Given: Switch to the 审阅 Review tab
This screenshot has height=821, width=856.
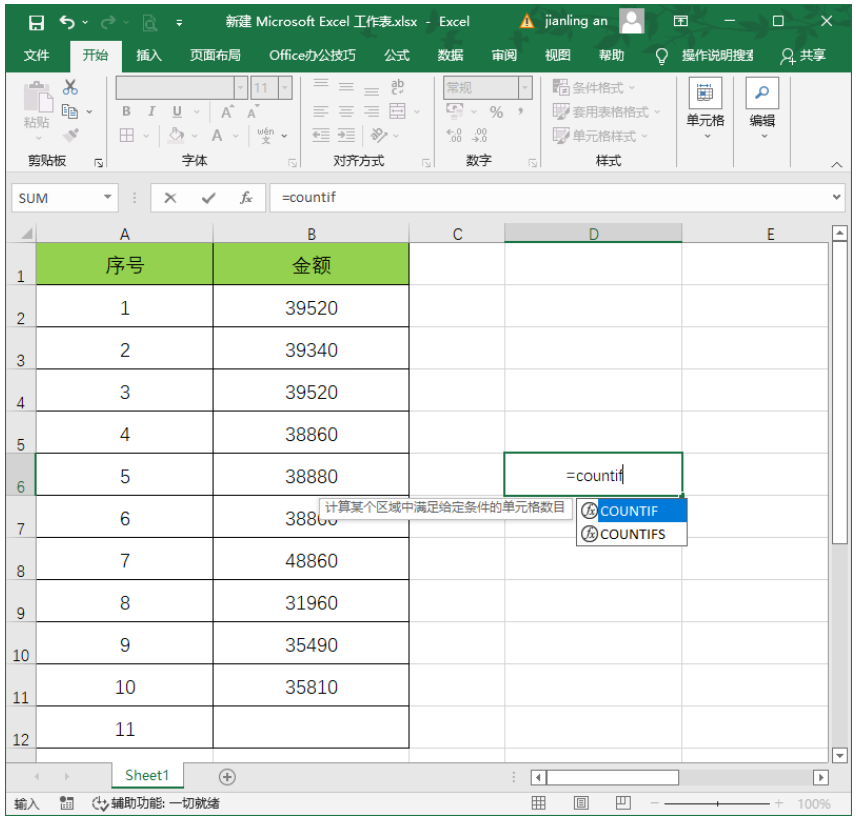Looking at the screenshot, I should (504, 55).
